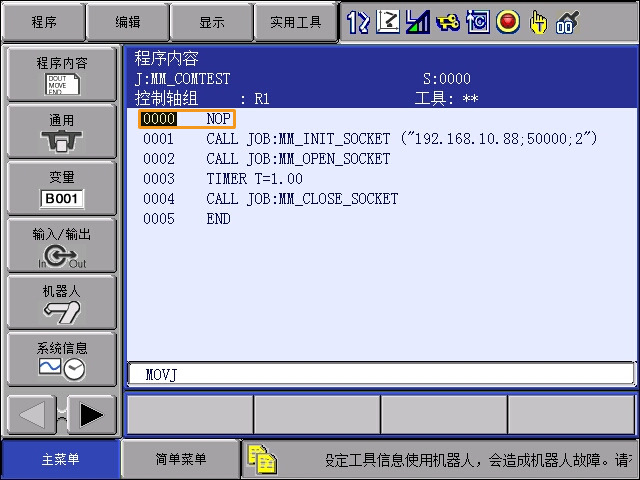The height and width of the screenshot is (480, 640).
Task: Click the right page arrow button
Action: (x=92, y=415)
